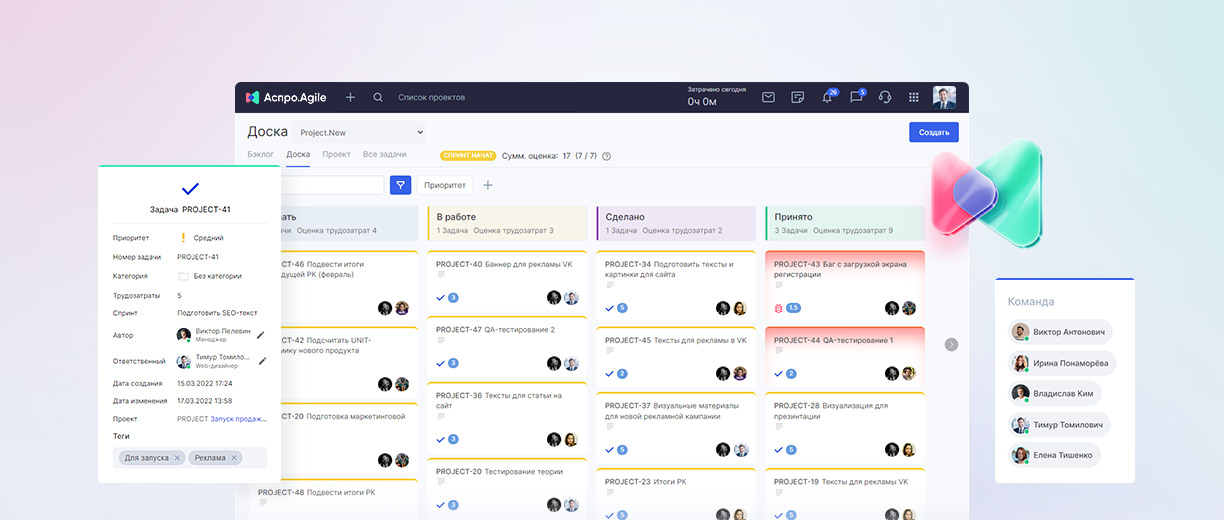Open the Приоритет filter dropdown
The height and width of the screenshot is (520, 1224).
coord(444,185)
